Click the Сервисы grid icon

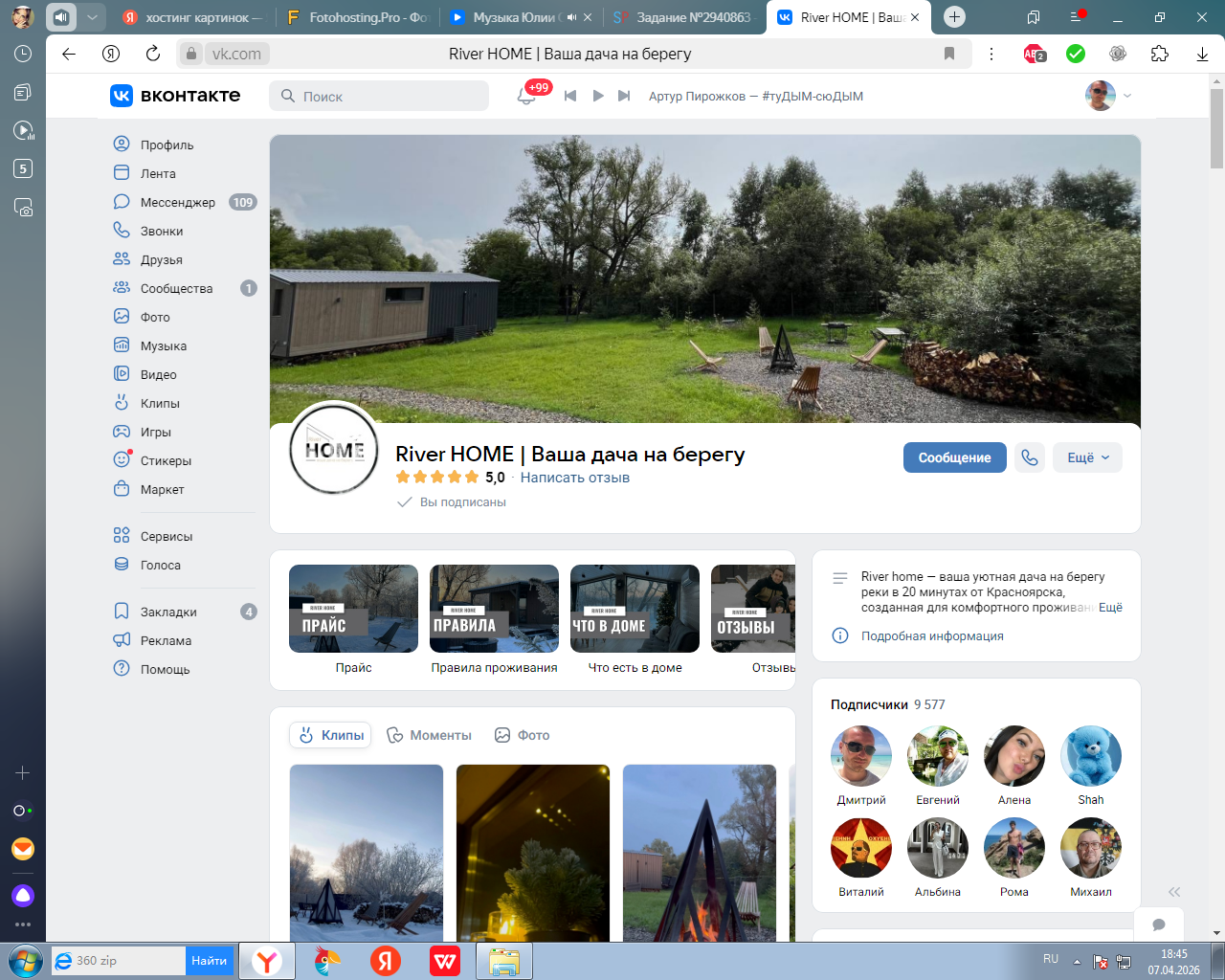122,536
